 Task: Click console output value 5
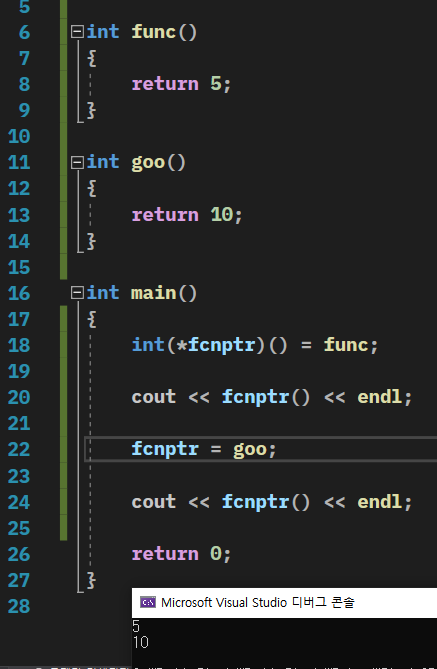click(136, 626)
